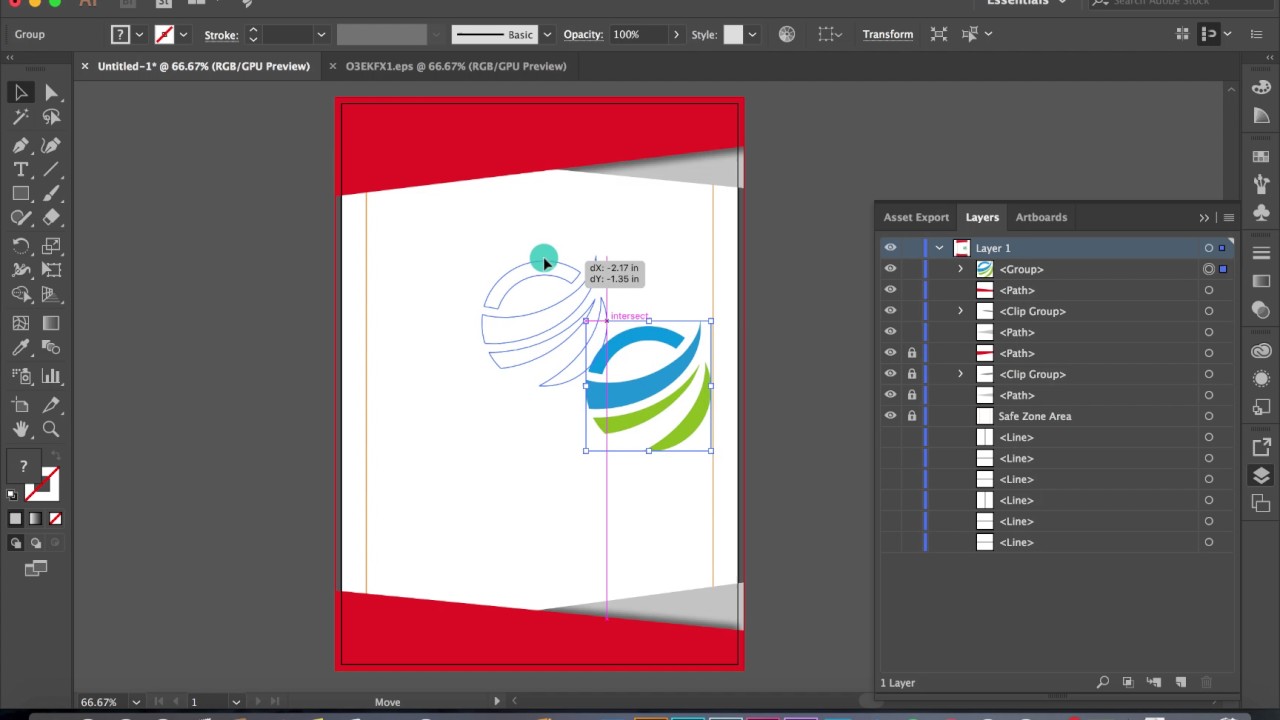Select the Hand tool
Image resolution: width=1280 pixels, height=720 pixels.
coord(21,429)
